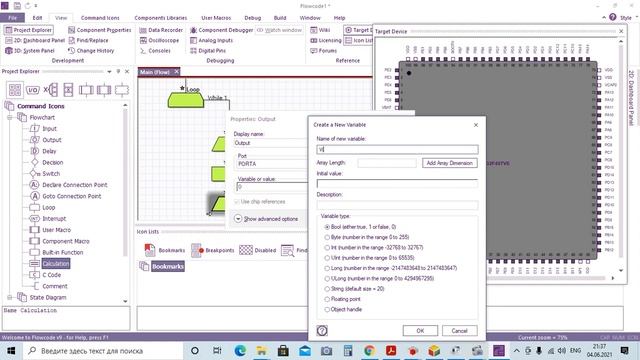Show Component Properties panel

tap(100, 30)
